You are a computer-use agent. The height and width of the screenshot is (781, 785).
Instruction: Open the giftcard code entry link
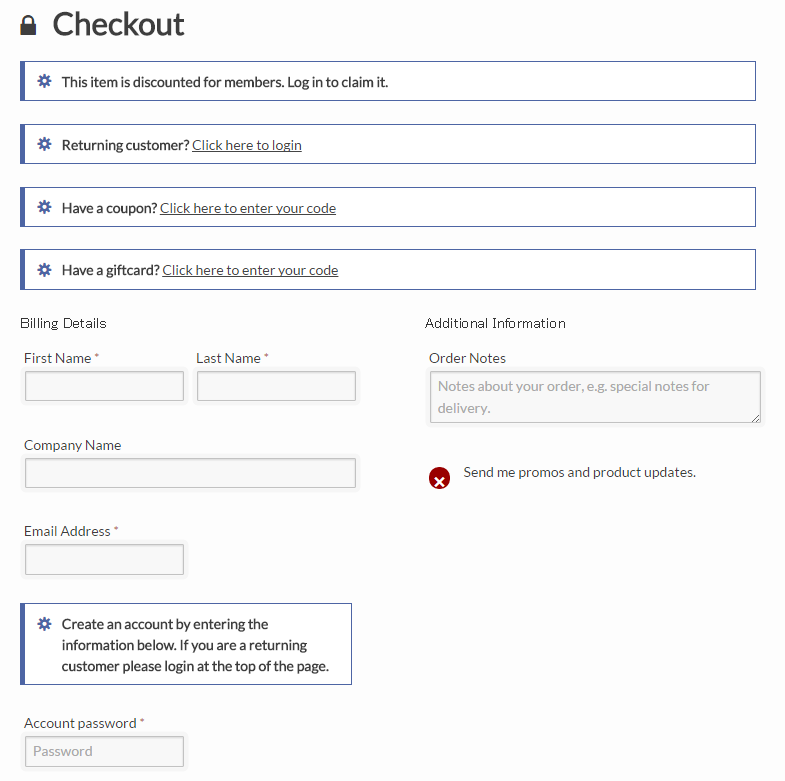(250, 270)
